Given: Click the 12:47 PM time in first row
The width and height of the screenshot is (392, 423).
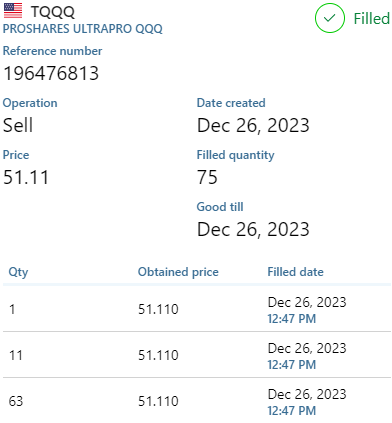Looking at the screenshot, I should click(292, 319).
